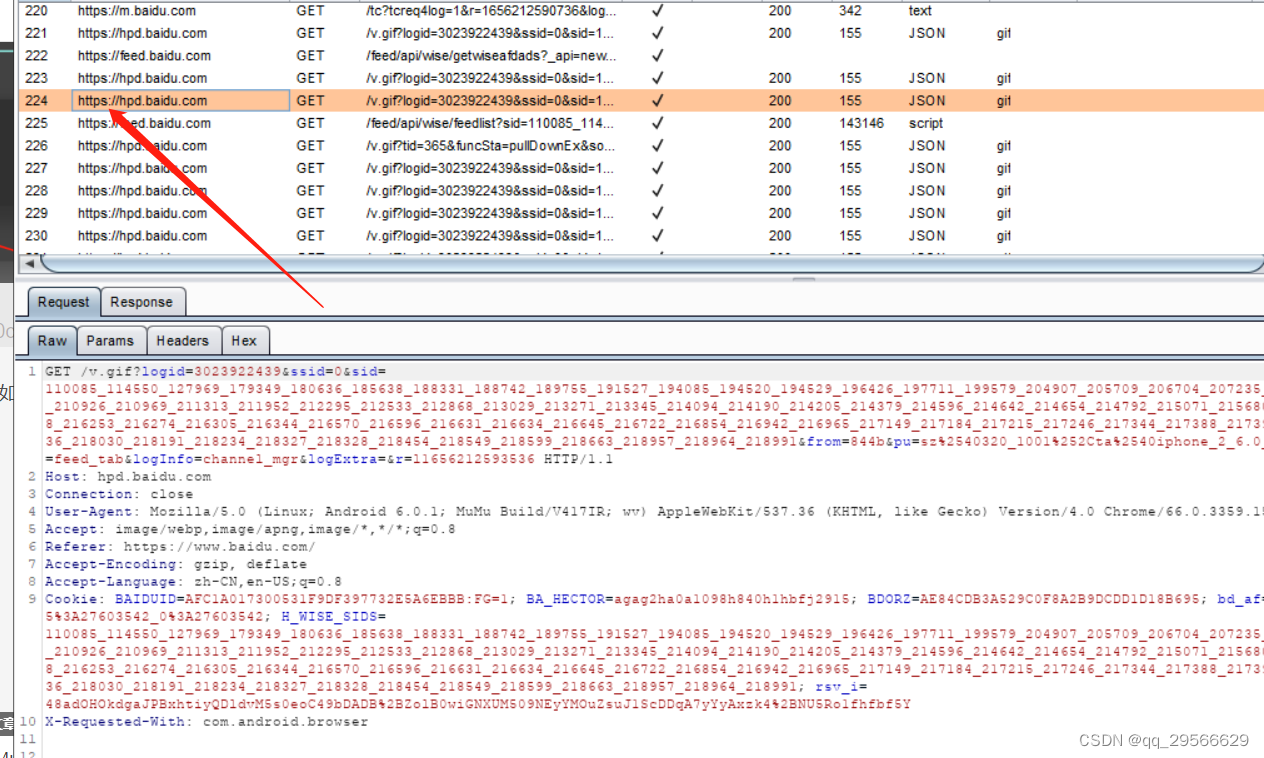Select the params checkmark in row 220

point(657,11)
